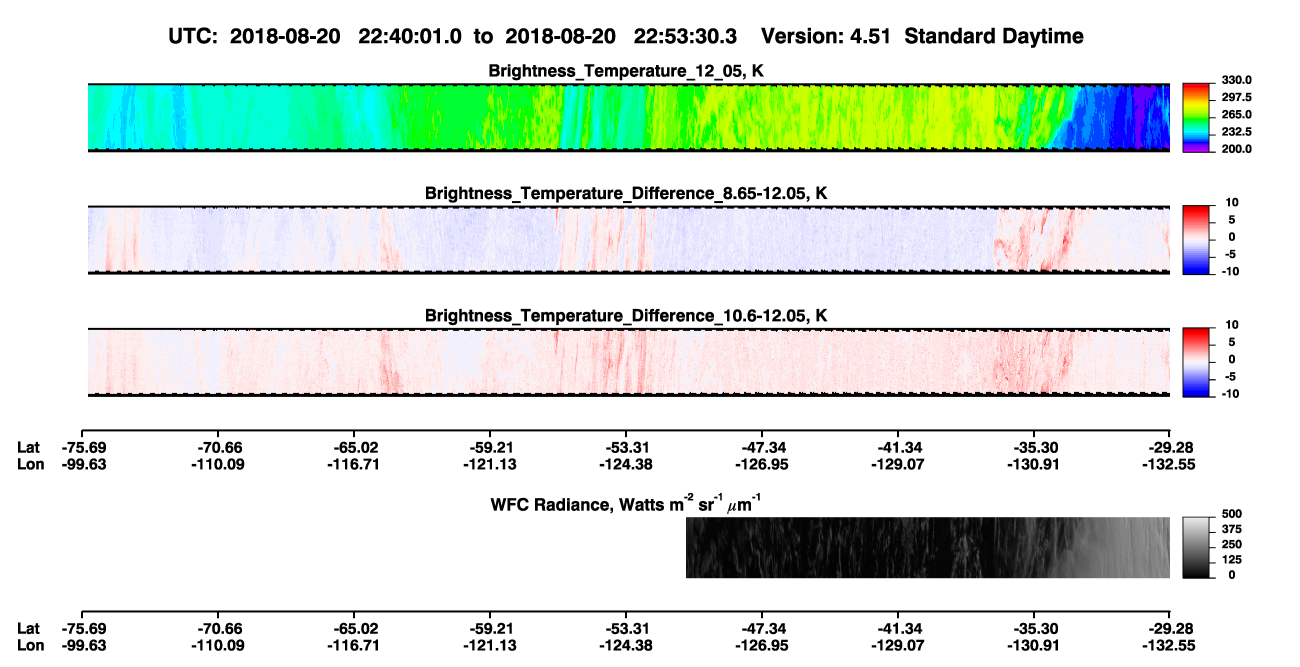Click longitude -132.55 on the bottommost axis
The width and height of the screenshot is (1300, 667).
pyautogui.click(x=1169, y=645)
